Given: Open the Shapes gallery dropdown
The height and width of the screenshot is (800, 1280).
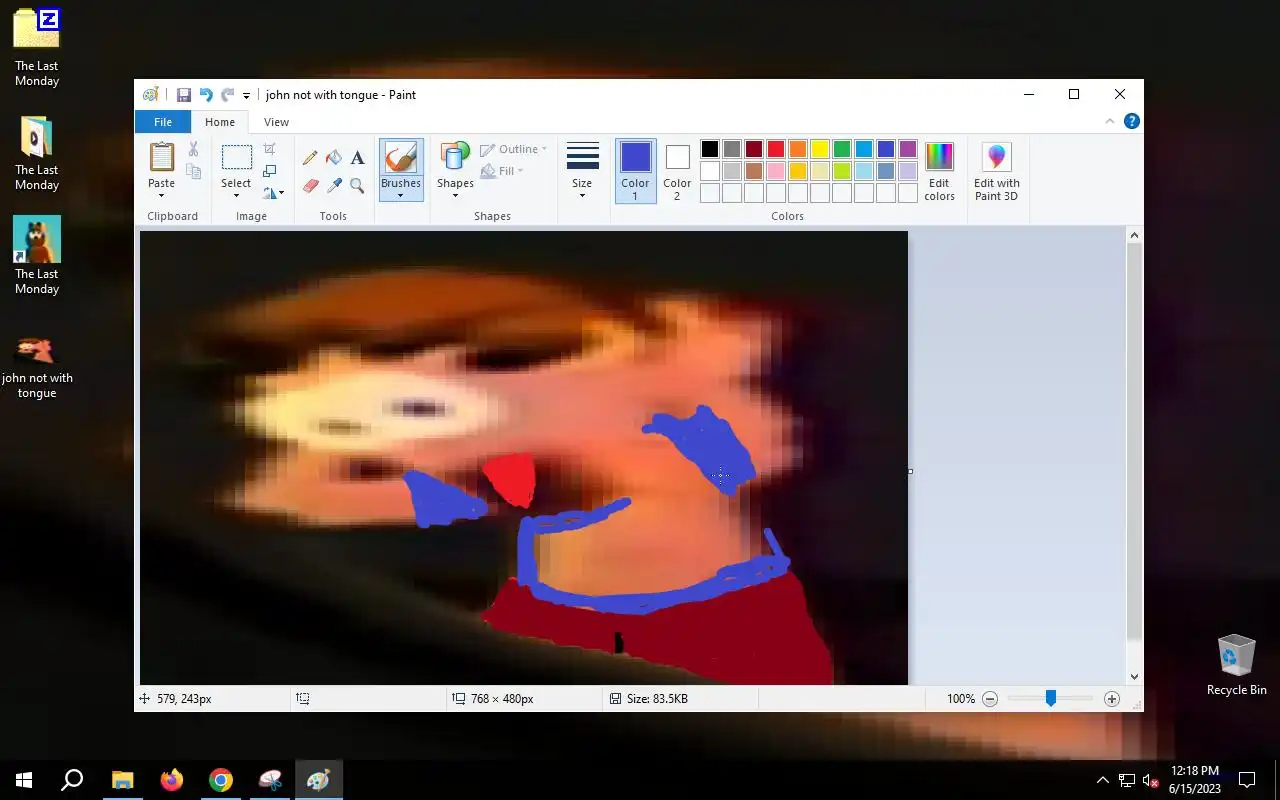Looking at the screenshot, I should pyautogui.click(x=455, y=195).
